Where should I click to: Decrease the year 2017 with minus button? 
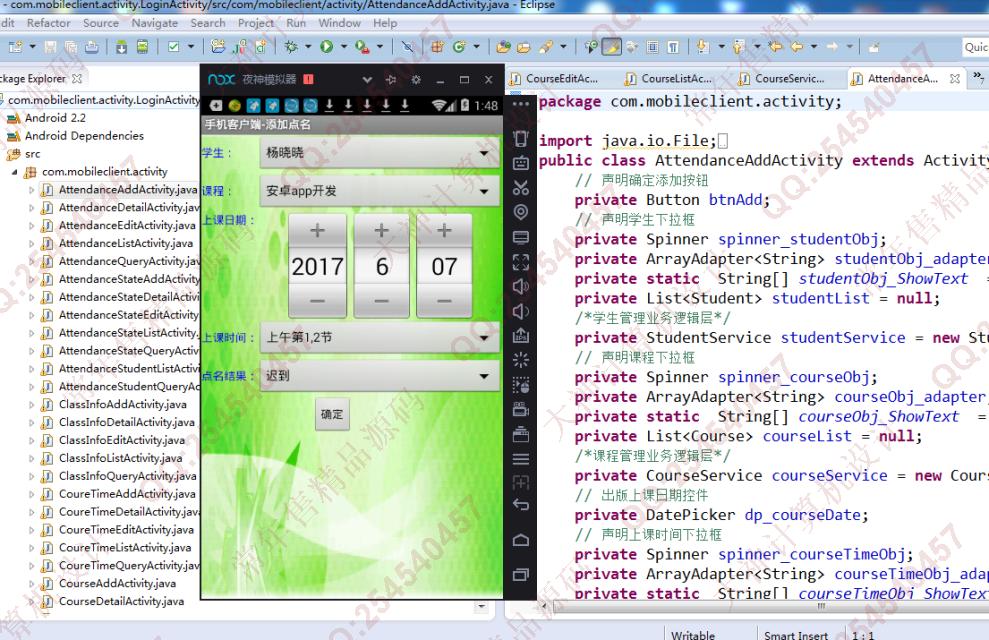pos(317,301)
